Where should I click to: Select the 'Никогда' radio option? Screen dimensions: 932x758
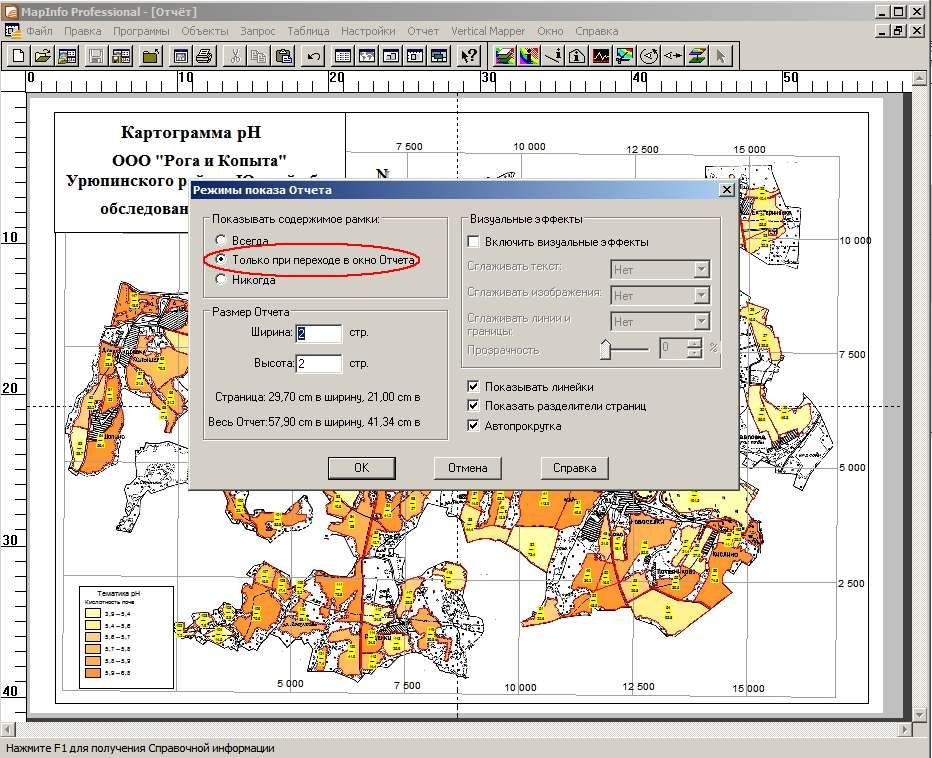click(221, 279)
